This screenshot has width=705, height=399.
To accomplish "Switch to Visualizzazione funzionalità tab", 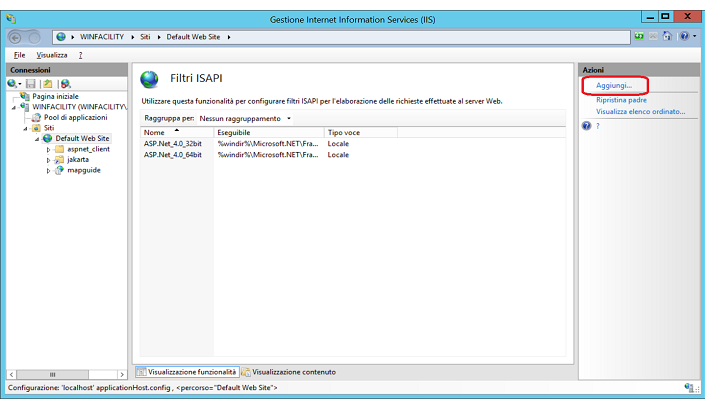I will [187, 372].
